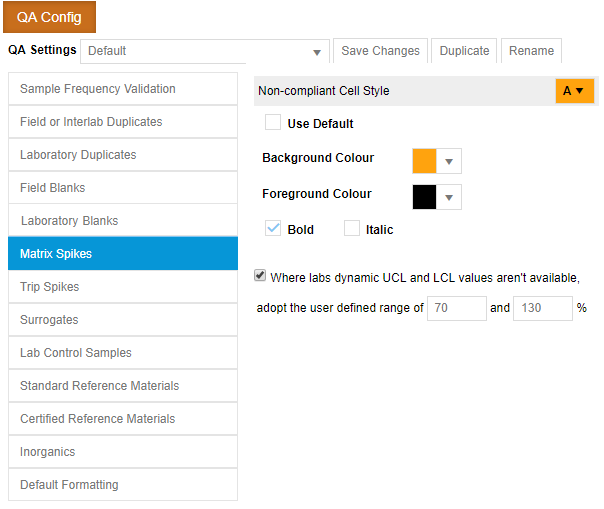Tick the Use Default checkbox
604x509 pixels.
point(272,123)
